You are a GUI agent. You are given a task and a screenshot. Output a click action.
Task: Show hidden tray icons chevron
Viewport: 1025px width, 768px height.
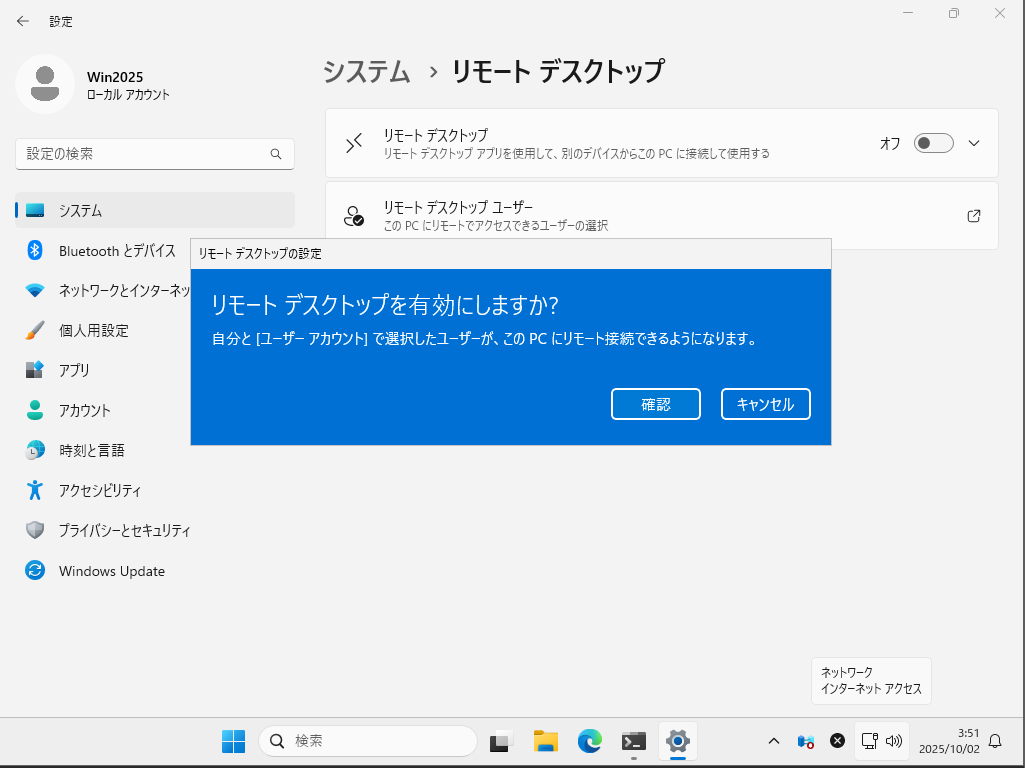coord(773,741)
